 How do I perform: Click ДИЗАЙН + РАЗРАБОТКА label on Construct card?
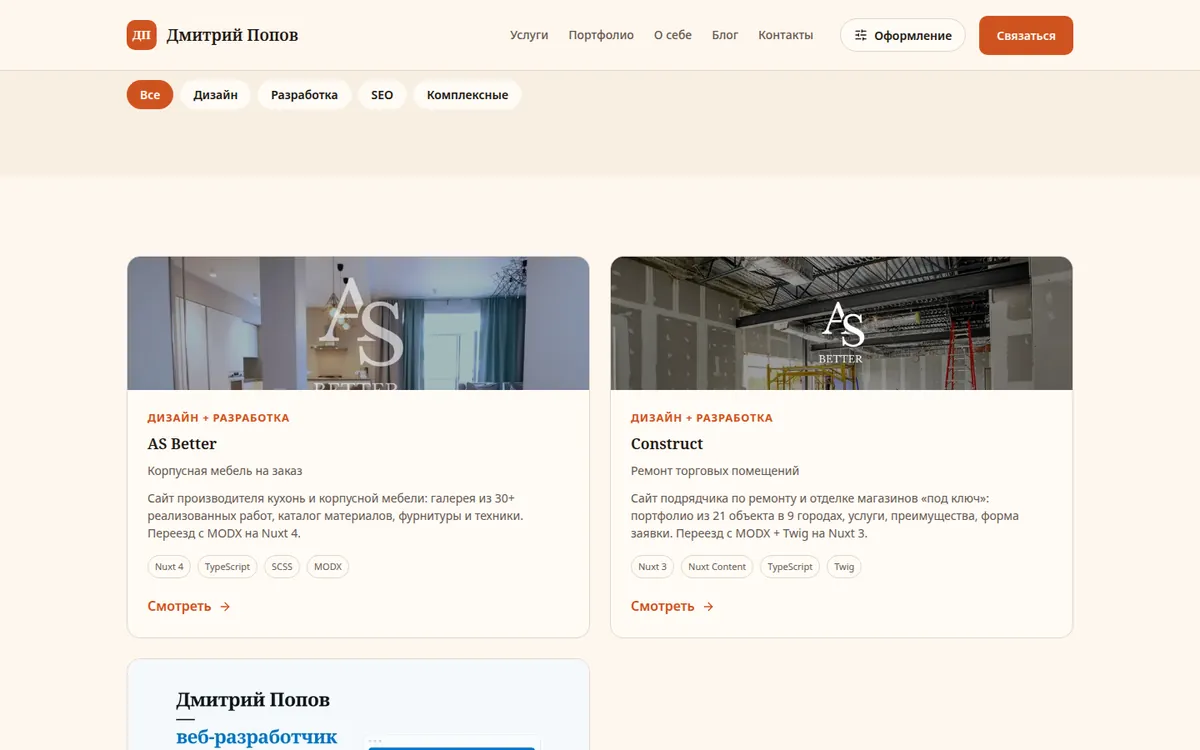tap(702, 418)
